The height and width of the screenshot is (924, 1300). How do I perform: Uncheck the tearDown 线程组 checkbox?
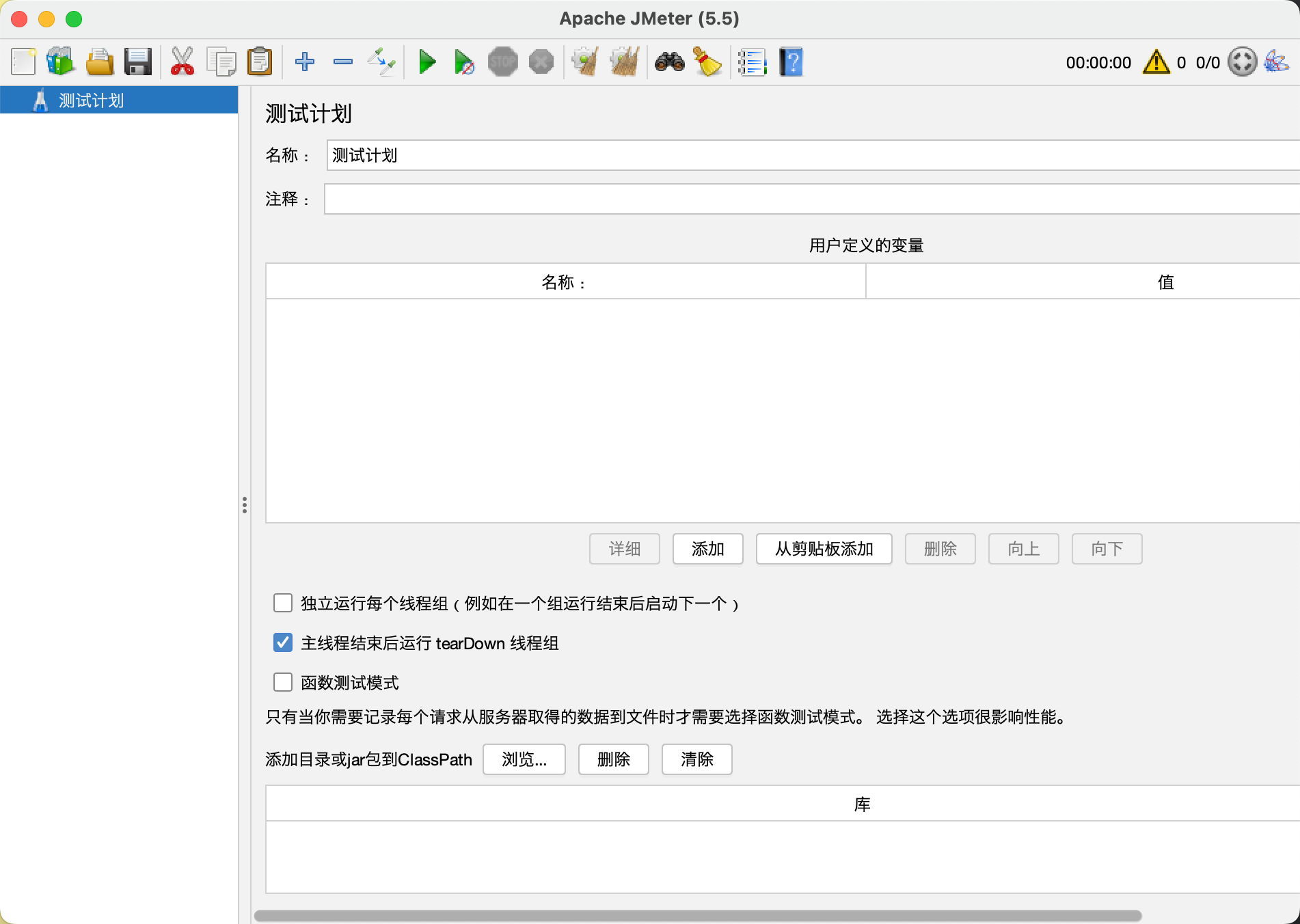(x=283, y=642)
